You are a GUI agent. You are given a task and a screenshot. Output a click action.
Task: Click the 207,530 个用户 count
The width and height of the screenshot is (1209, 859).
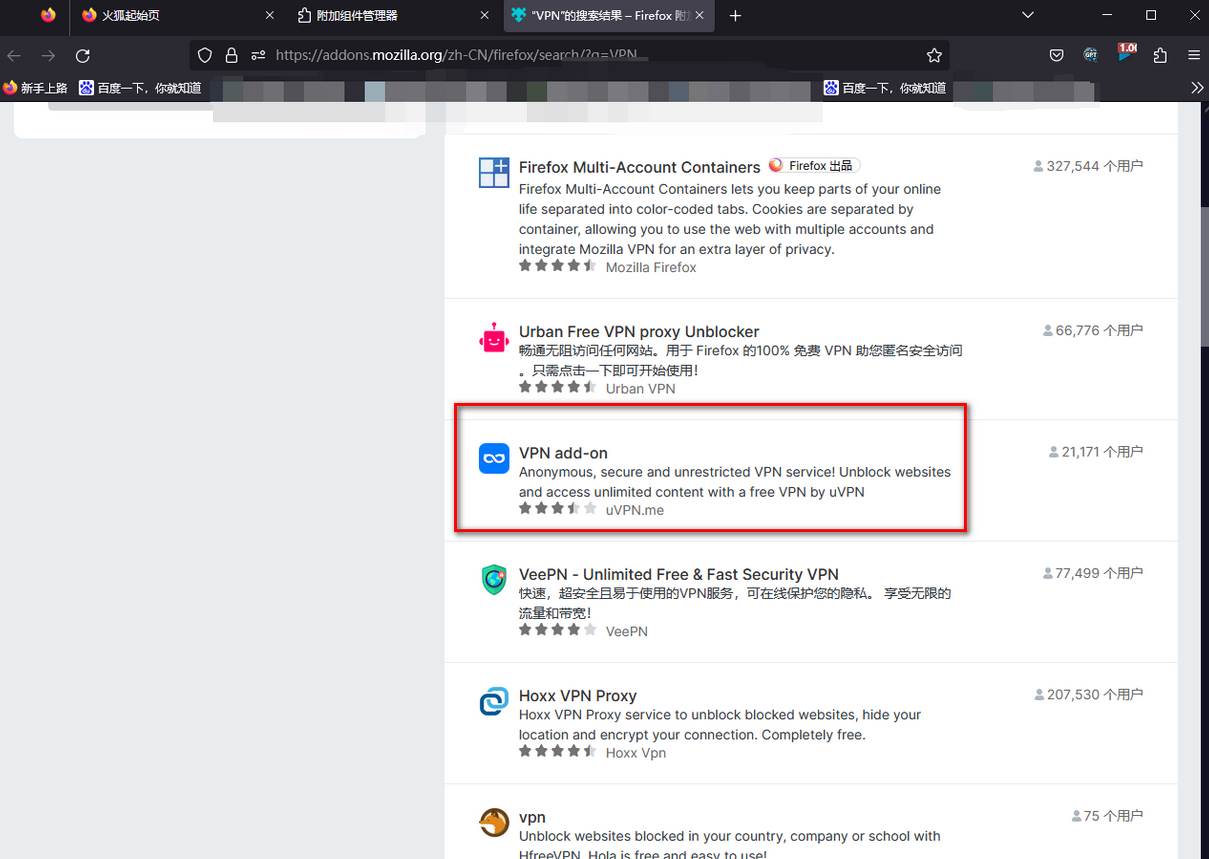pos(1088,694)
